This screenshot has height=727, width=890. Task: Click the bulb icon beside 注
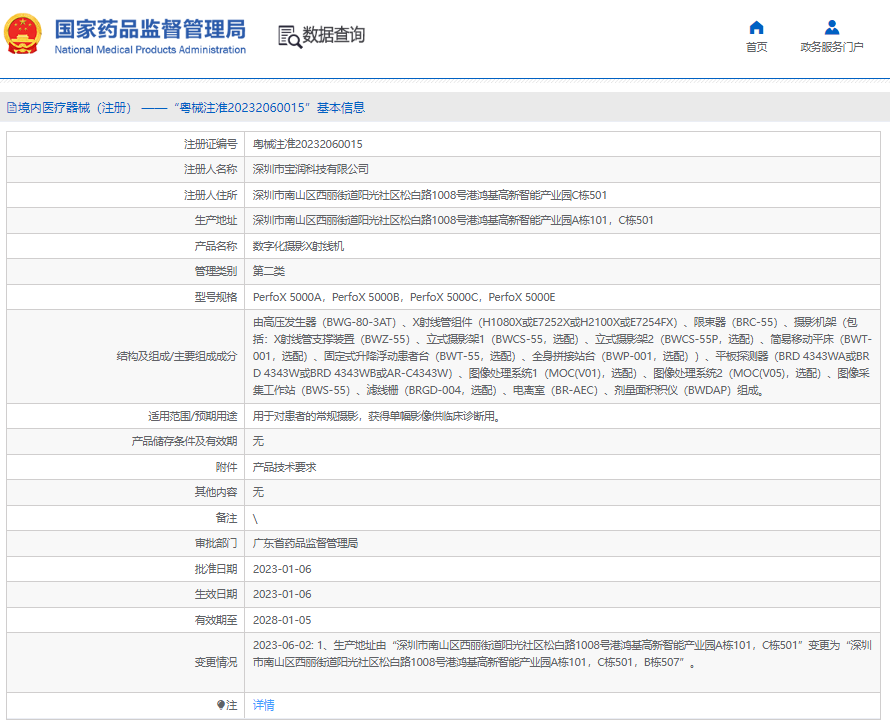tap(221, 705)
